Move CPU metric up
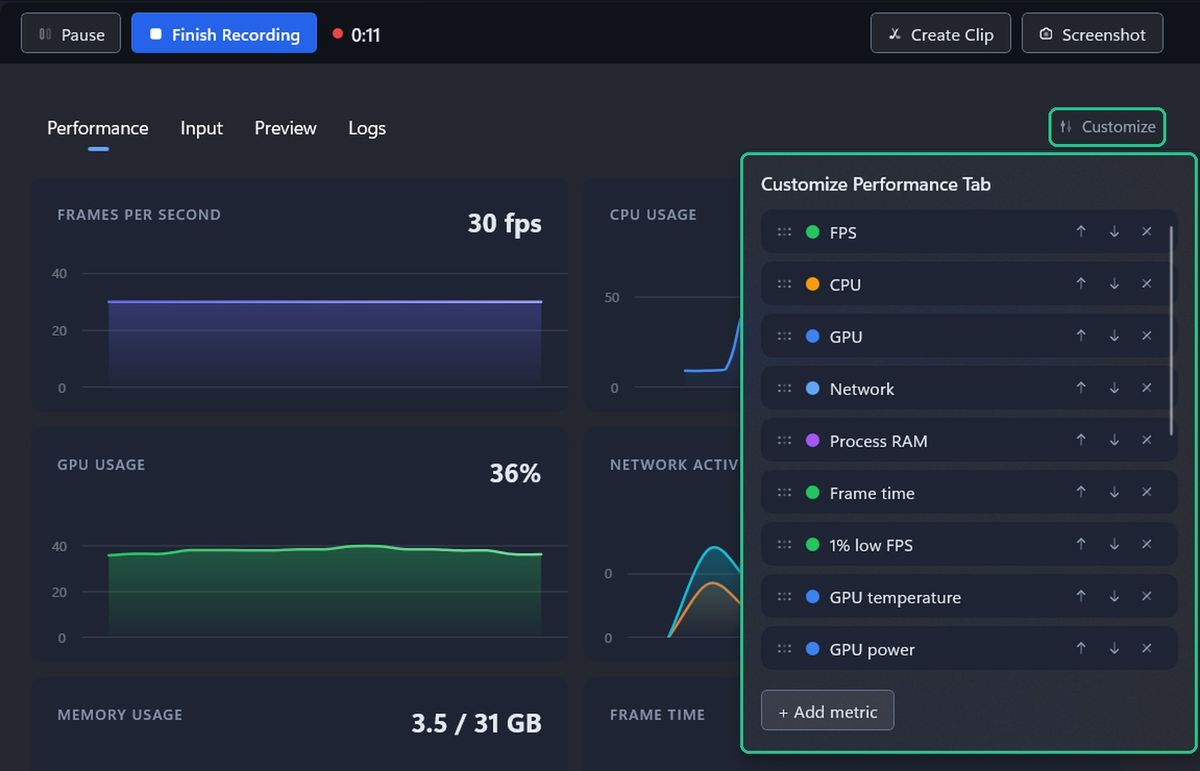Image resolution: width=1200 pixels, height=771 pixels. 1081,284
